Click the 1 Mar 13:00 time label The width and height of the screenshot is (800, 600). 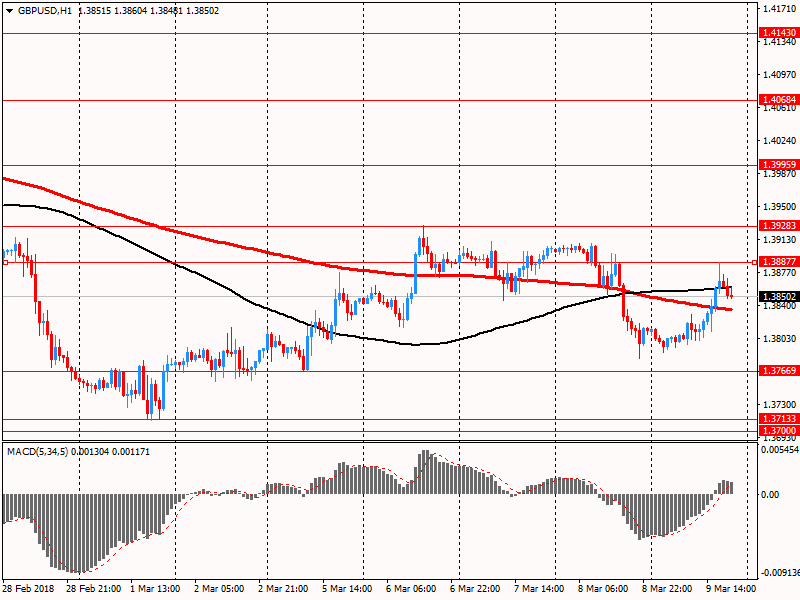[x=155, y=588]
